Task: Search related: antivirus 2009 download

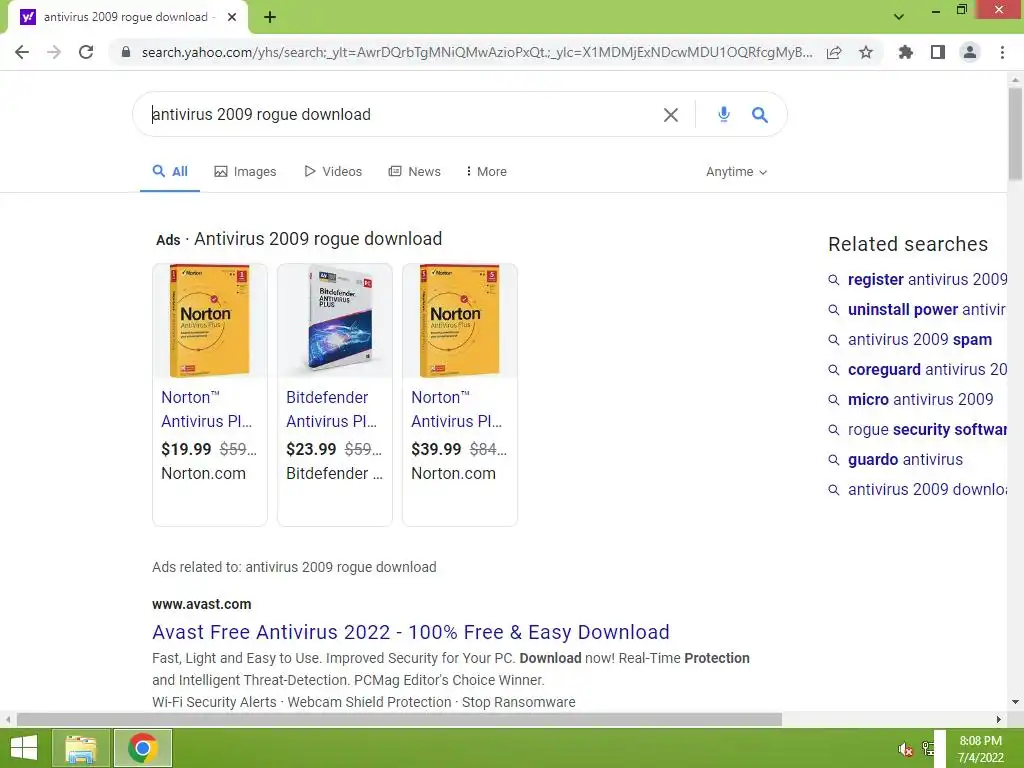Action: coord(927,490)
